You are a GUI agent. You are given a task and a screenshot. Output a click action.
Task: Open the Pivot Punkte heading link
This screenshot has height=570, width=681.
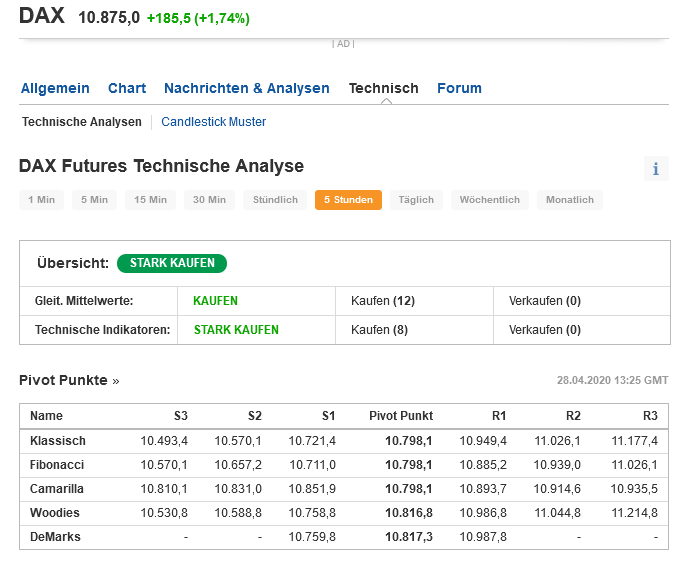point(69,381)
